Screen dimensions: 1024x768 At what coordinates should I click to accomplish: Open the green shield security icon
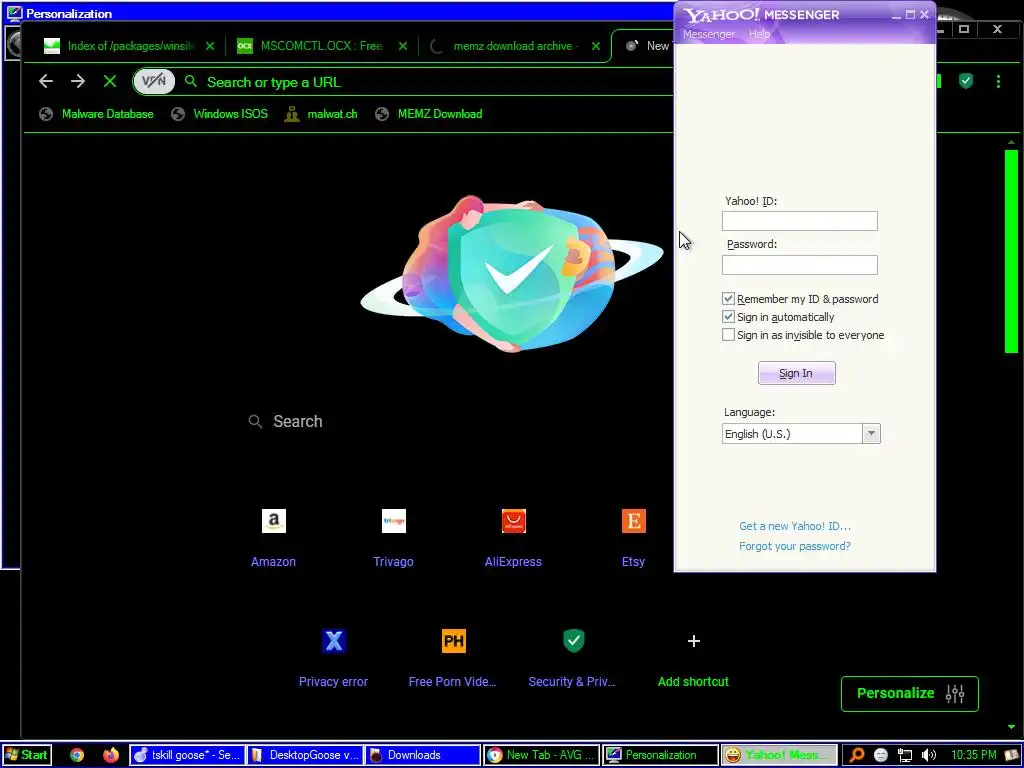point(966,81)
